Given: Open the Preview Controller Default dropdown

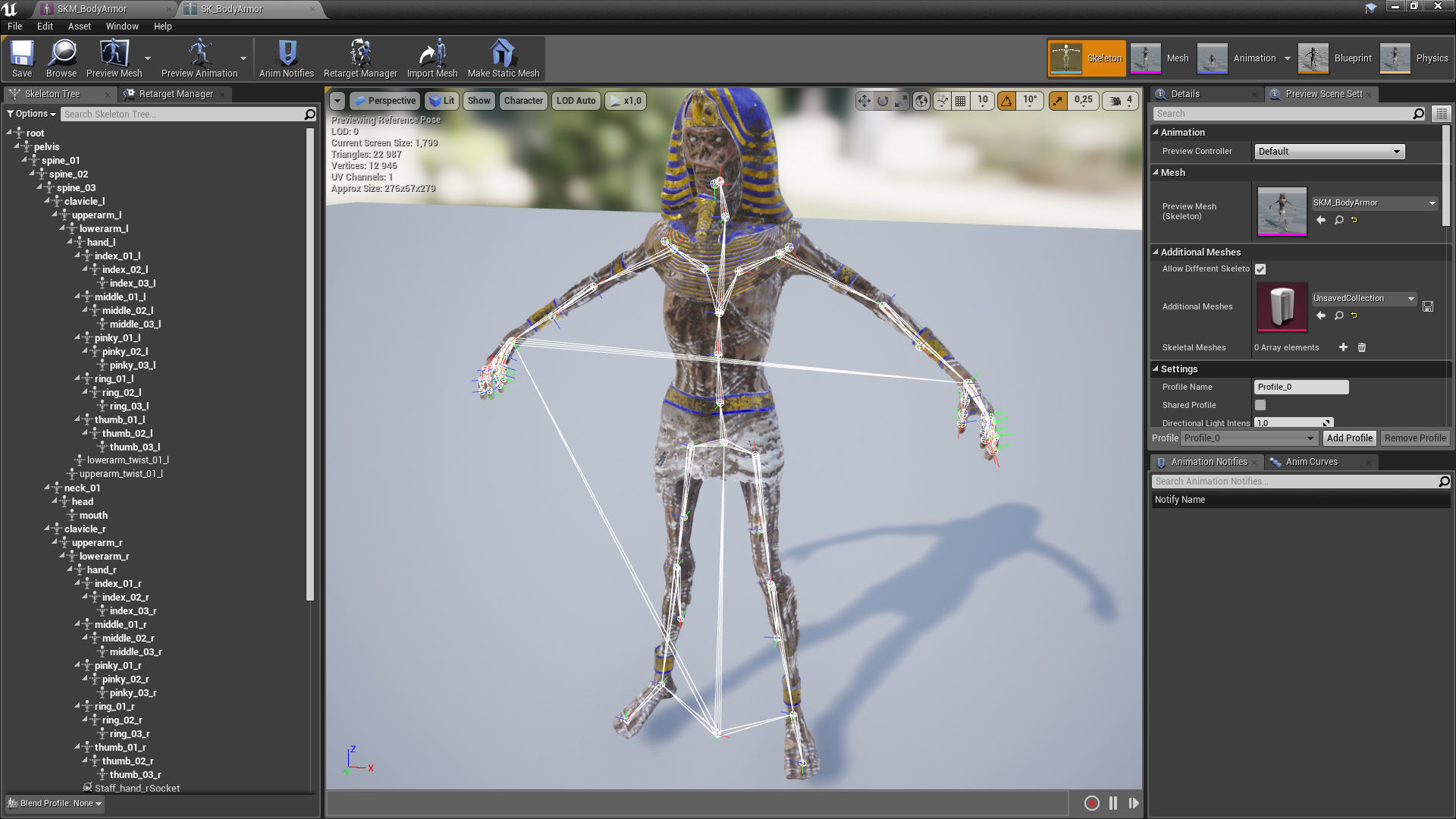Looking at the screenshot, I should click(x=1329, y=152).
